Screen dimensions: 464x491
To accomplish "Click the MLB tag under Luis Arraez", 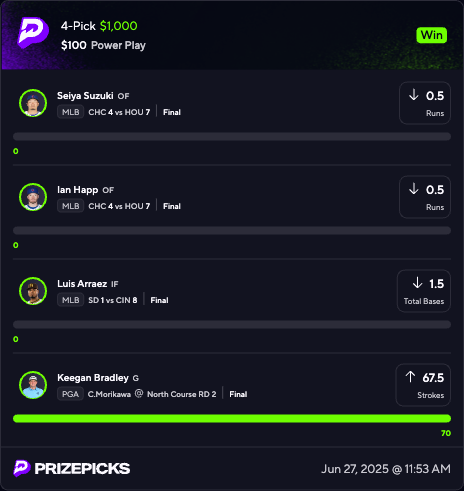I will click(x=70, y=300).
